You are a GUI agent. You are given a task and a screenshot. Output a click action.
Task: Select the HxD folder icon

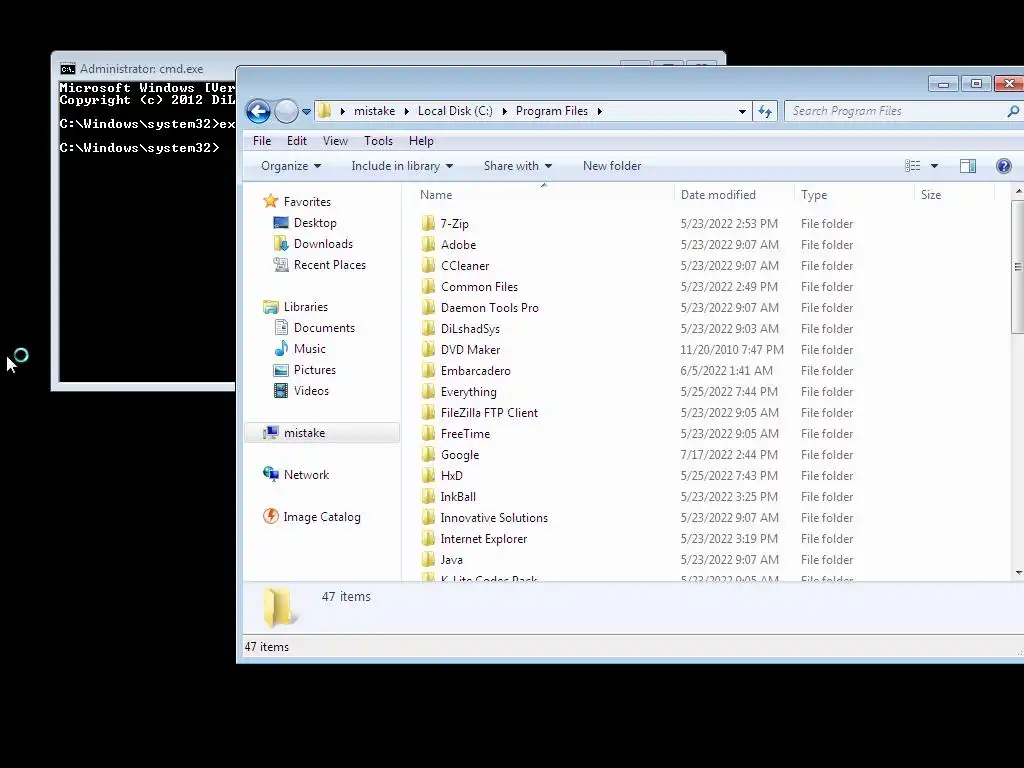tap(428, 475)
